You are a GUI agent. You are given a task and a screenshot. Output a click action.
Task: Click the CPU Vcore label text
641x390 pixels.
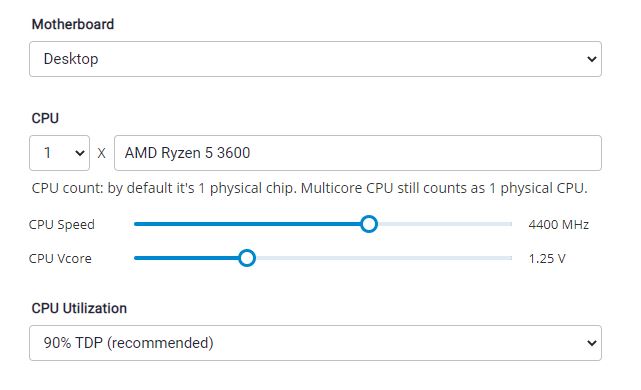[60, 258]
